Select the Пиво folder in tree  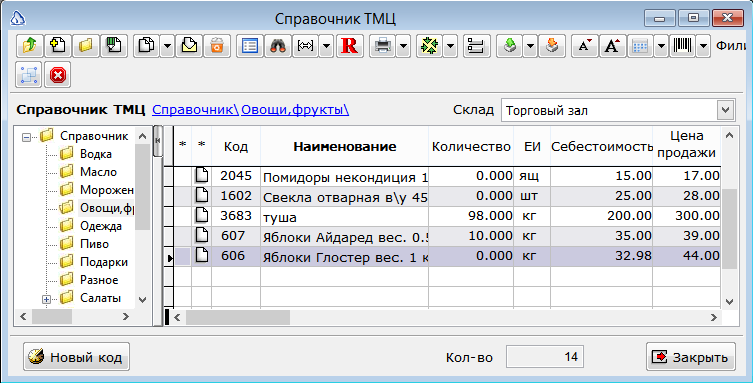(94, 244)
